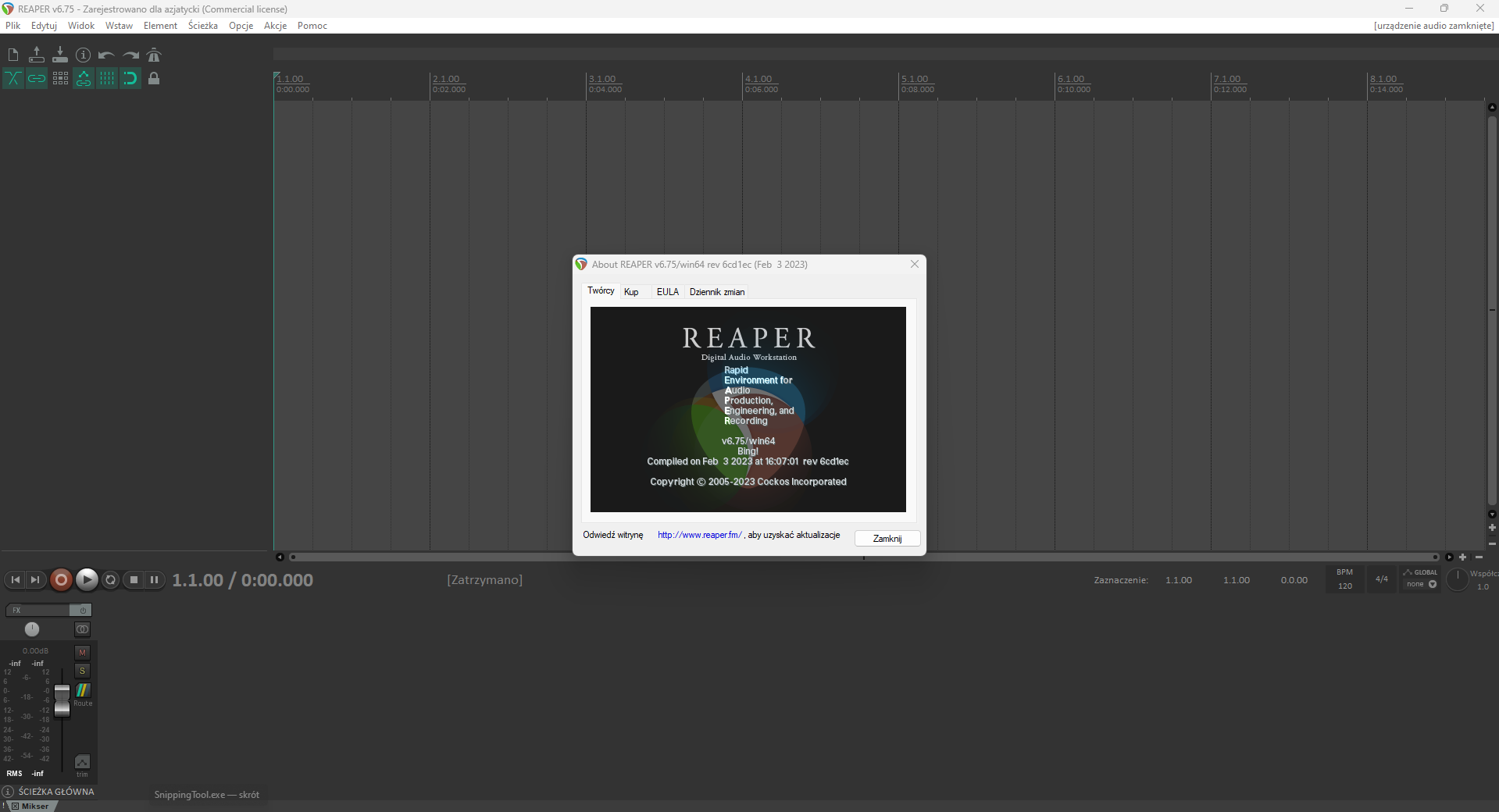Start playback with the Play button
1499x812 pixels.
coord(87,579)
